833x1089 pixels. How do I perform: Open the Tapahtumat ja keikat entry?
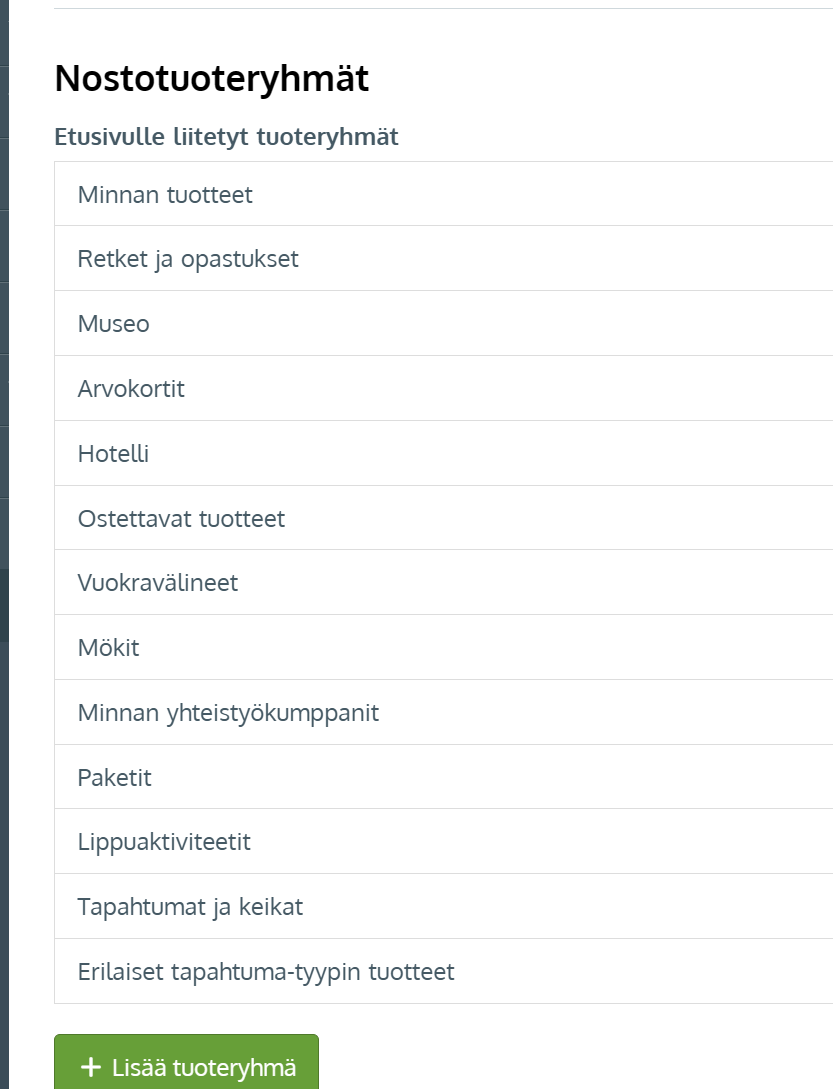[x=443, y=906]
